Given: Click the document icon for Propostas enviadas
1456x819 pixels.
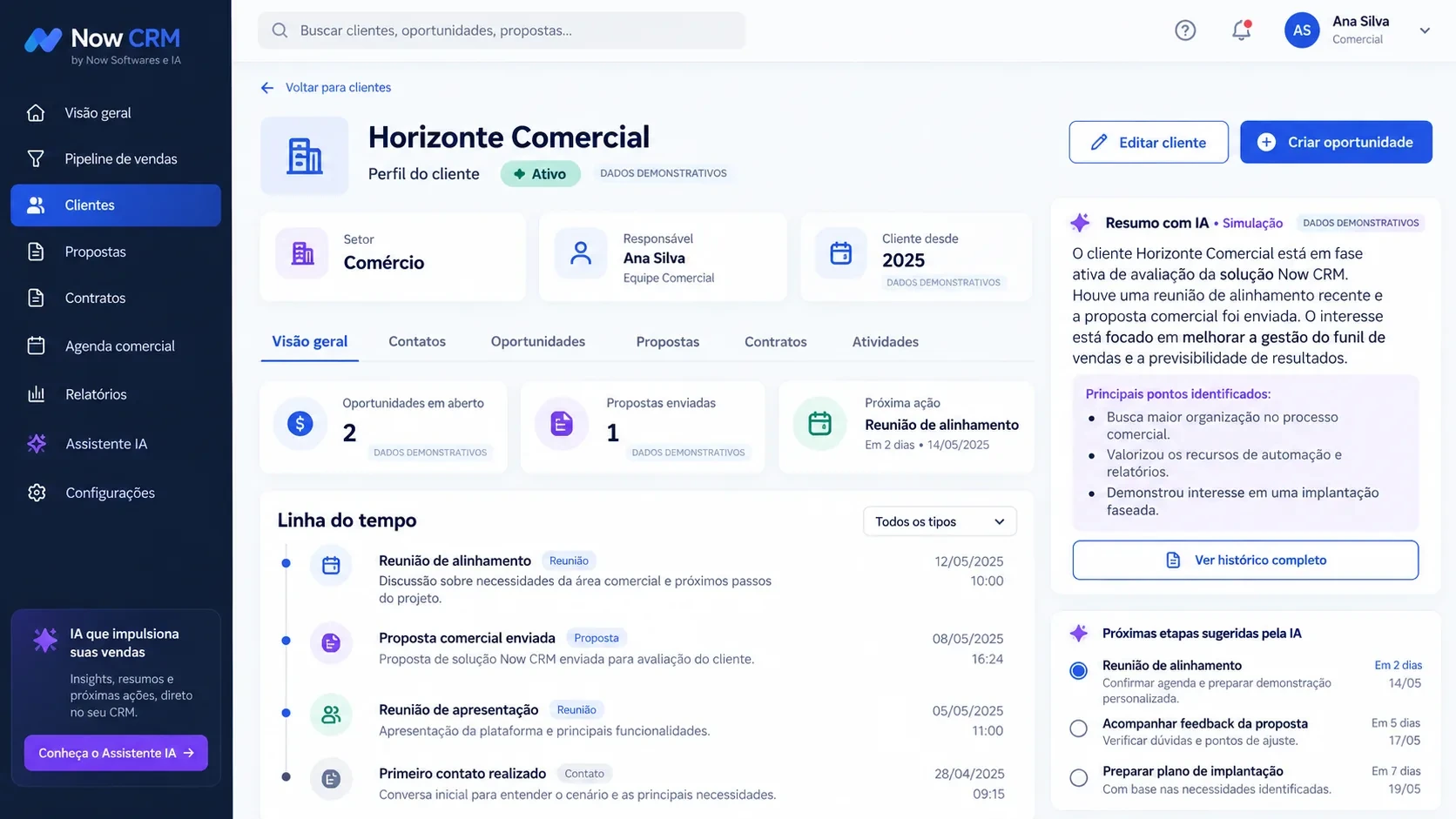Looking at the screenshot, I should [562, 424].
